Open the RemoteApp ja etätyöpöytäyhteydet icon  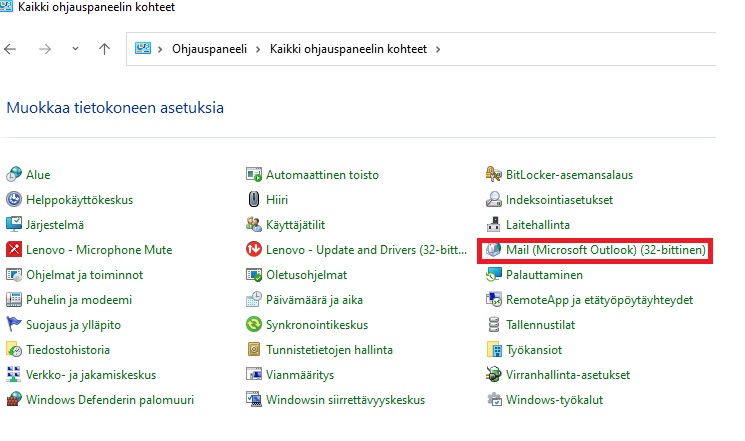click(x=494, y=299)
